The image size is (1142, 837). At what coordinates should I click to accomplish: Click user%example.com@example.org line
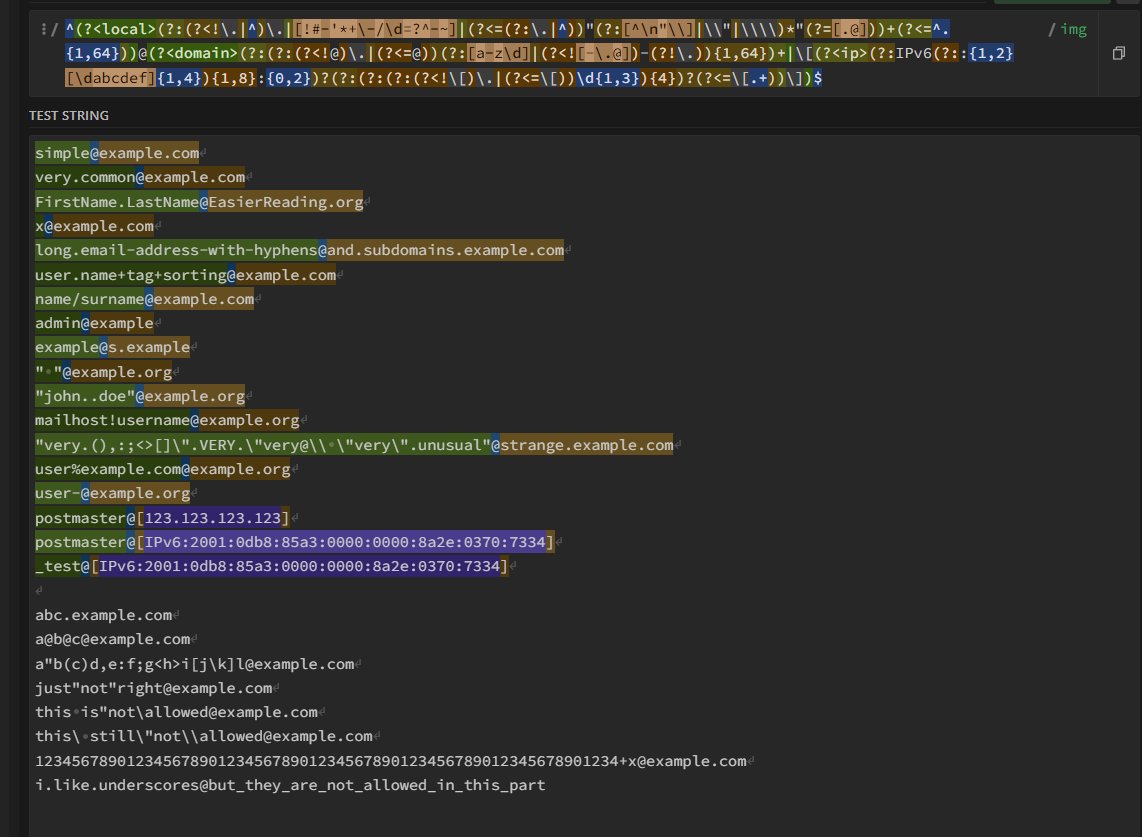(x=162, y=468)
